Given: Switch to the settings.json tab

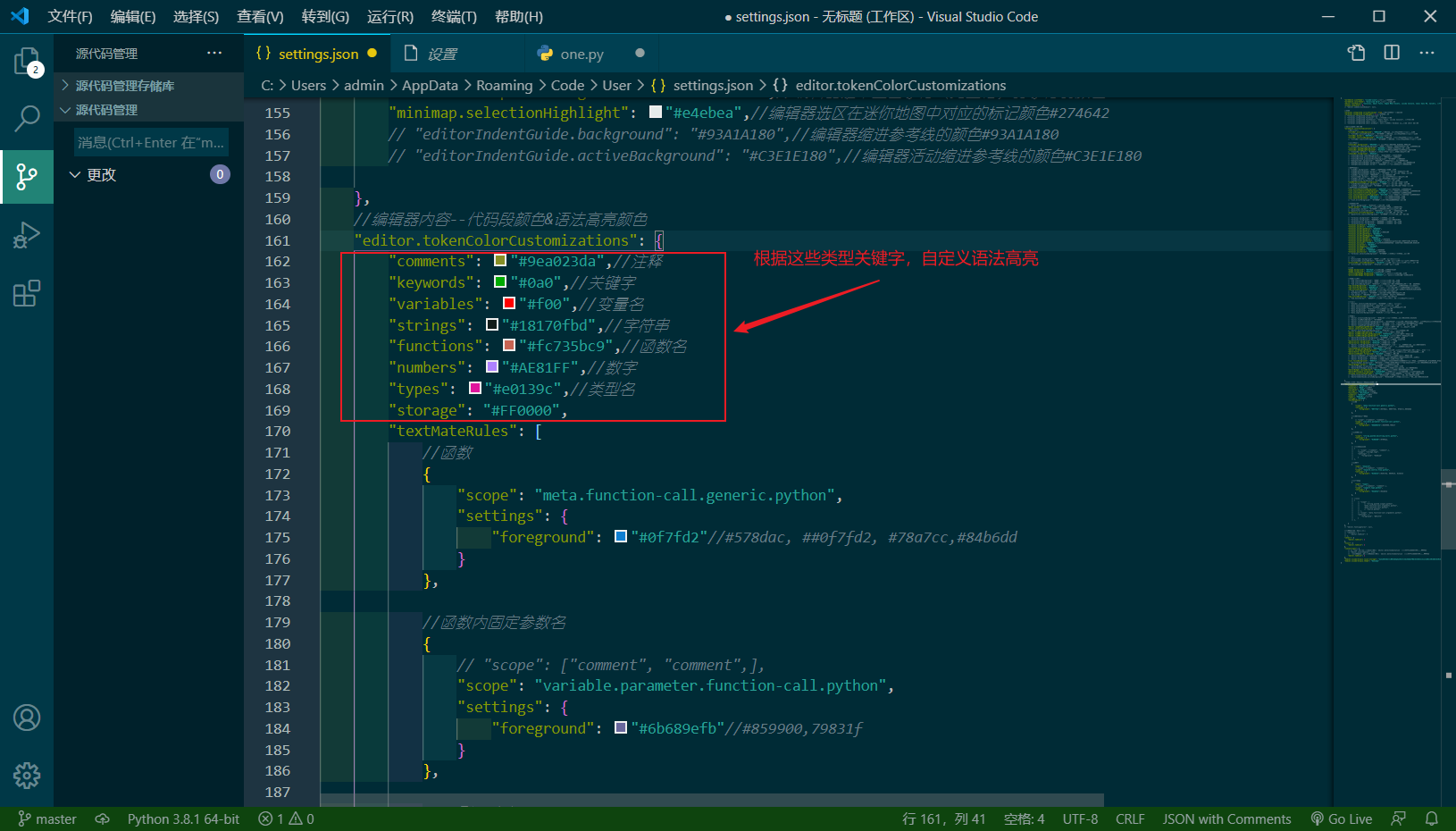Looking at the screenshot, I should tap(317, 54).
